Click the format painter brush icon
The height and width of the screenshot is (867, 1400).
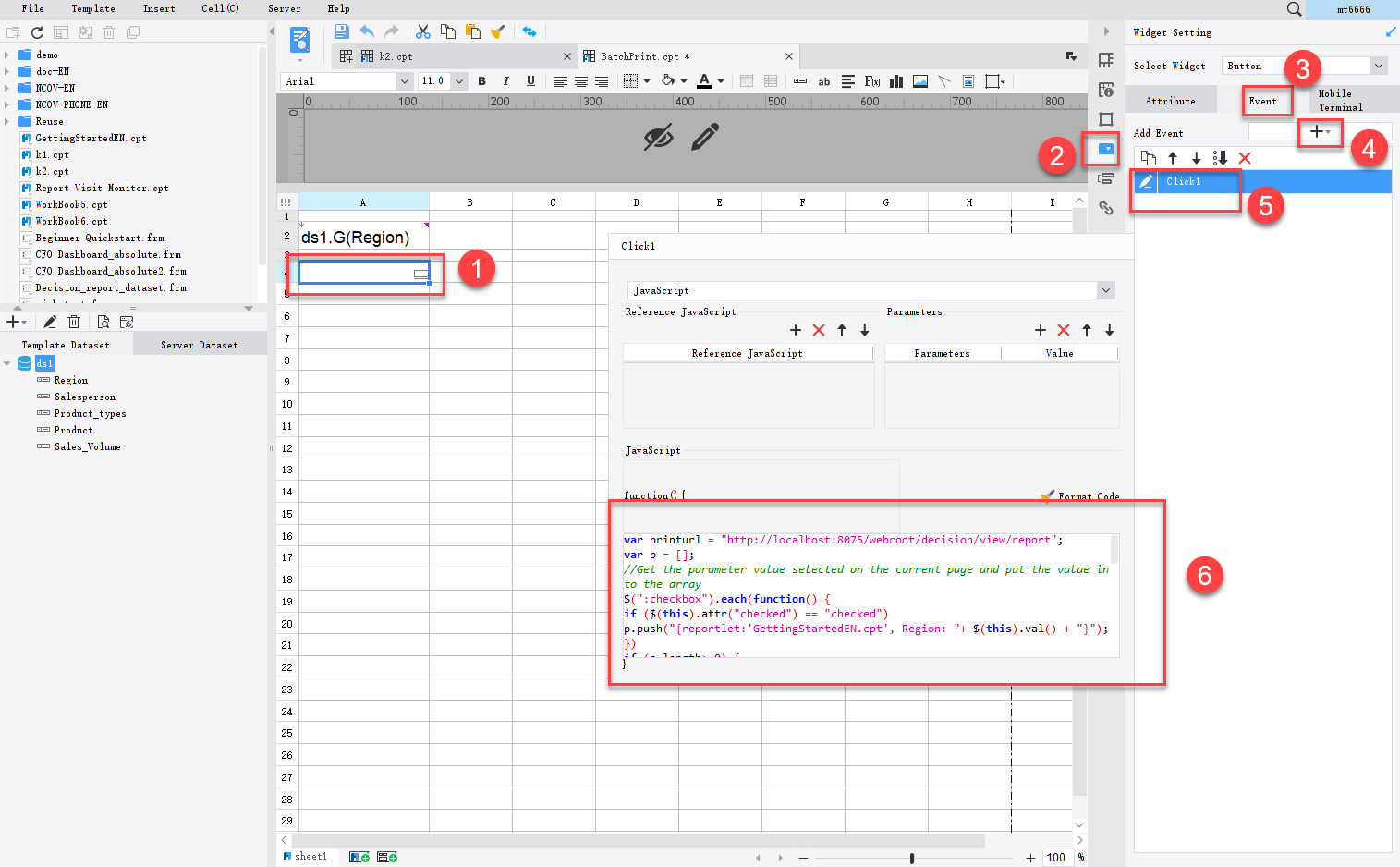pyautogui.click(x=498, y=31)
